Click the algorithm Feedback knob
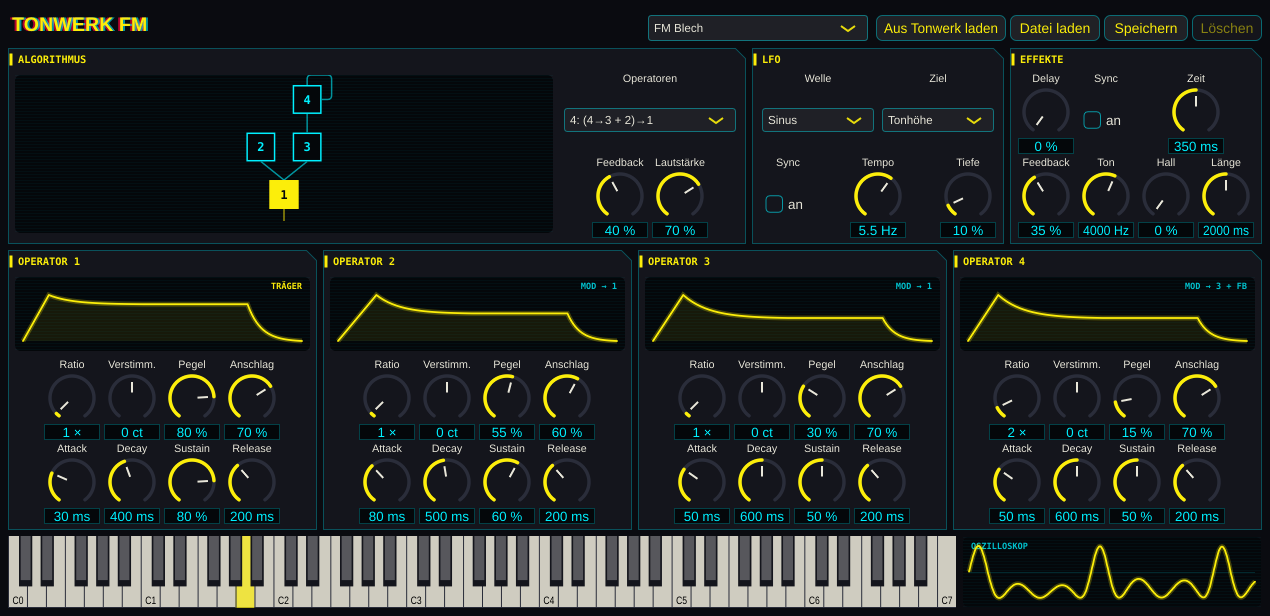Viewport: 1270px width, 616px height. point(620,196)
